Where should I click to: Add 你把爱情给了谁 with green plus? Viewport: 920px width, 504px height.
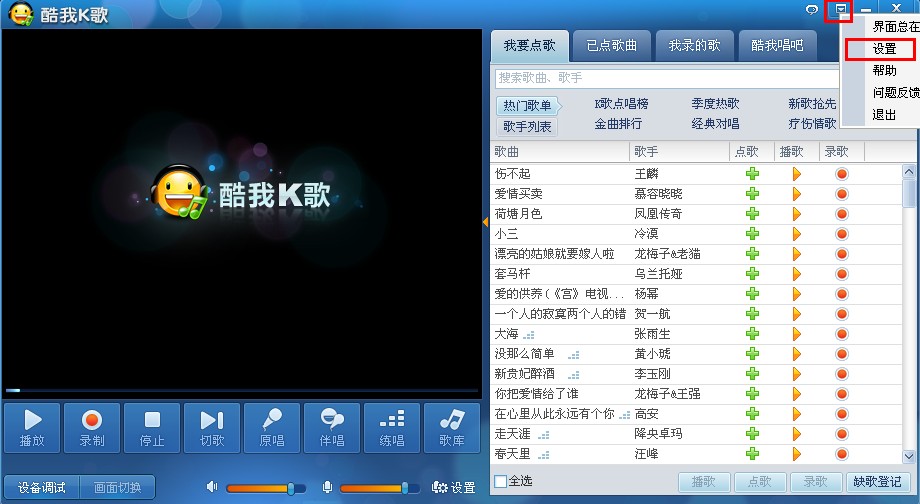pos(752,394)
